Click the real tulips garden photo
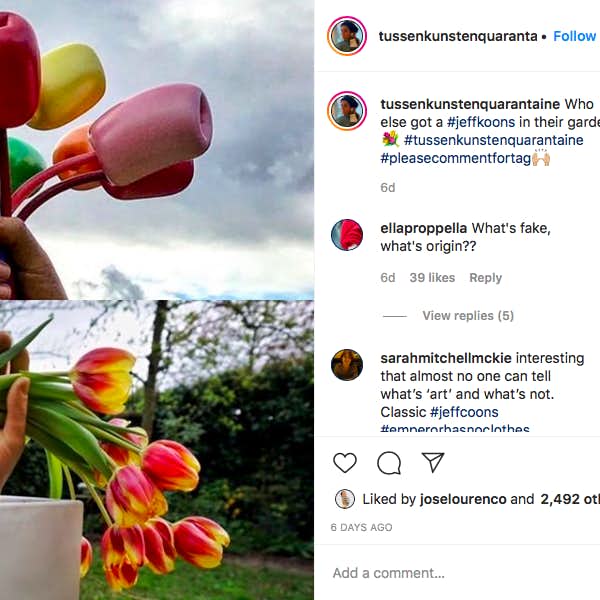The width and height of the screenshot is (600, 600). point(157,450)
